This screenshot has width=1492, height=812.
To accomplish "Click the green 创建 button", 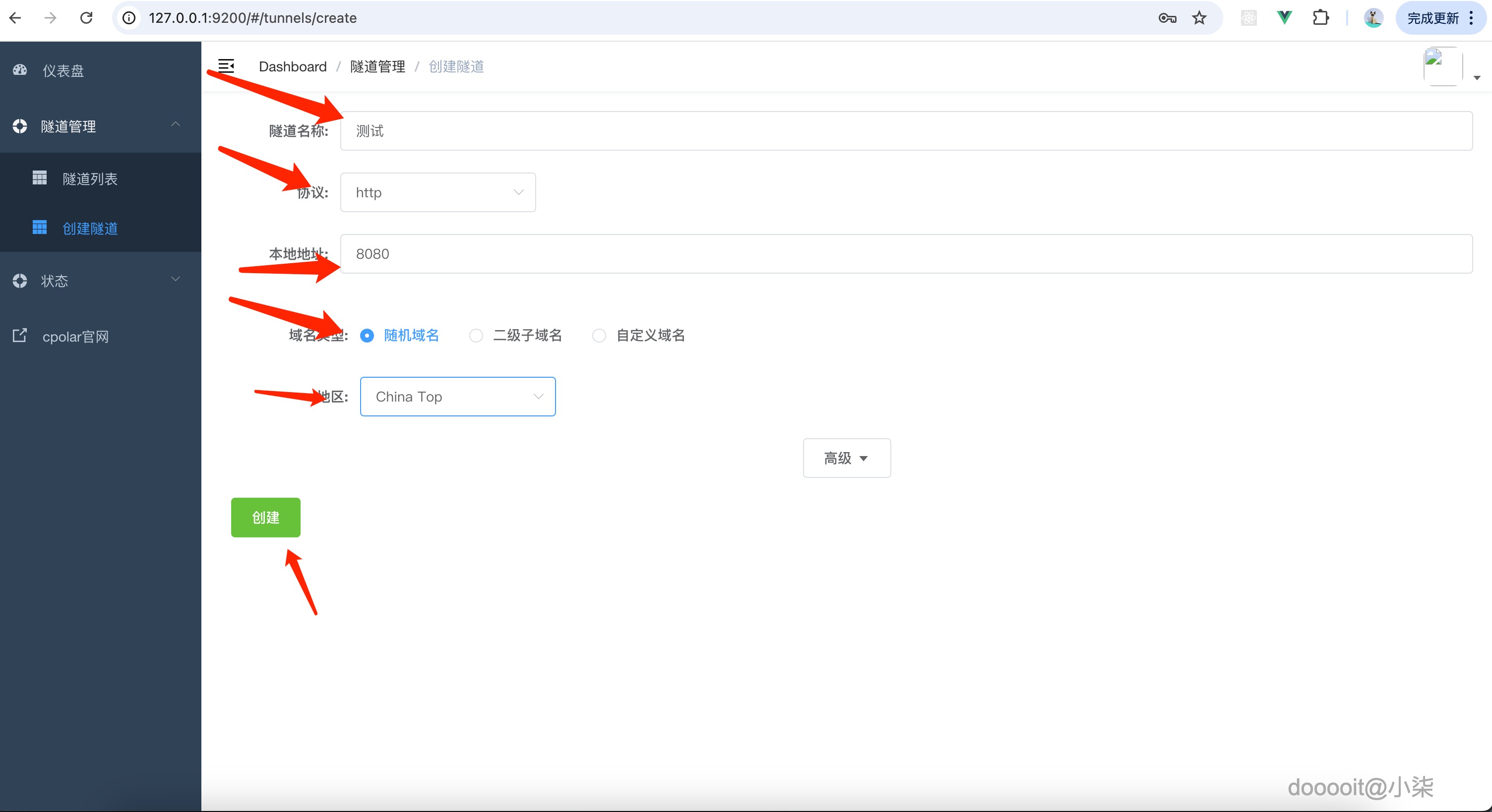I will pos(265,518).
